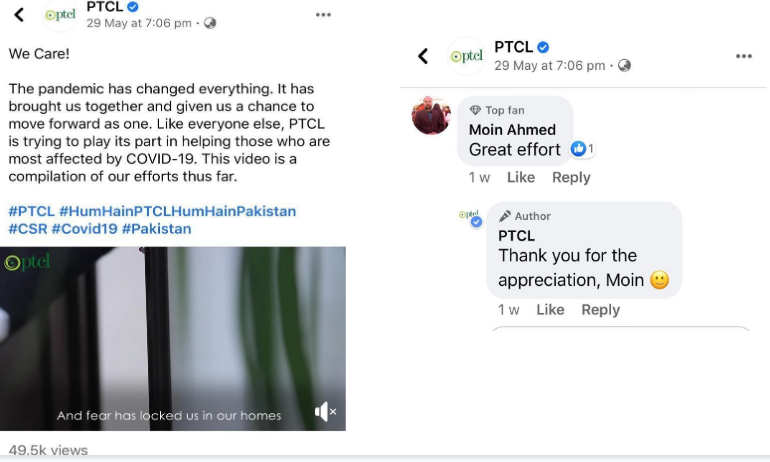Go back using left post arrow
Viewport: 770px width, 462px height.
point(18,15)
